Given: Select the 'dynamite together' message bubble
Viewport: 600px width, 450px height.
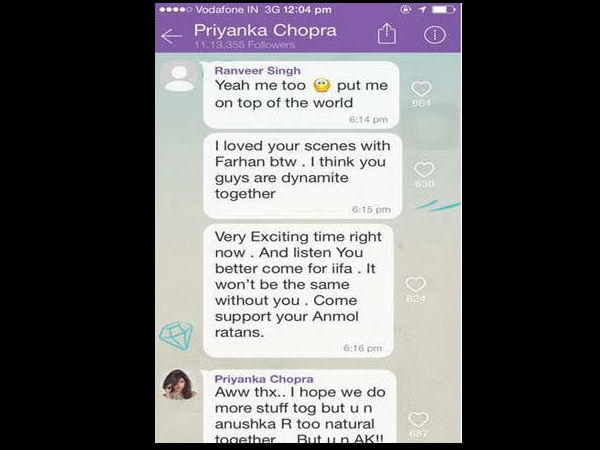Looking at the screenshot, I should pos(303,176).
